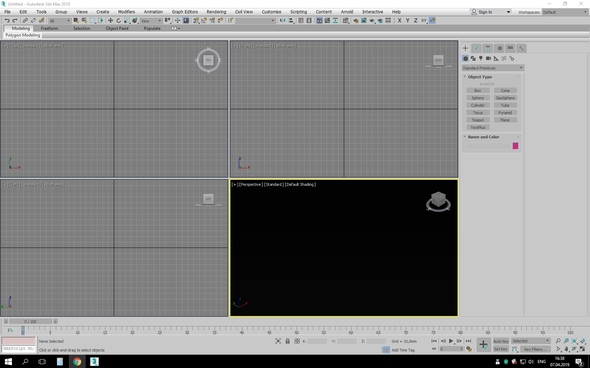Open the Chrome icon in the taskbar

(77, 362)
